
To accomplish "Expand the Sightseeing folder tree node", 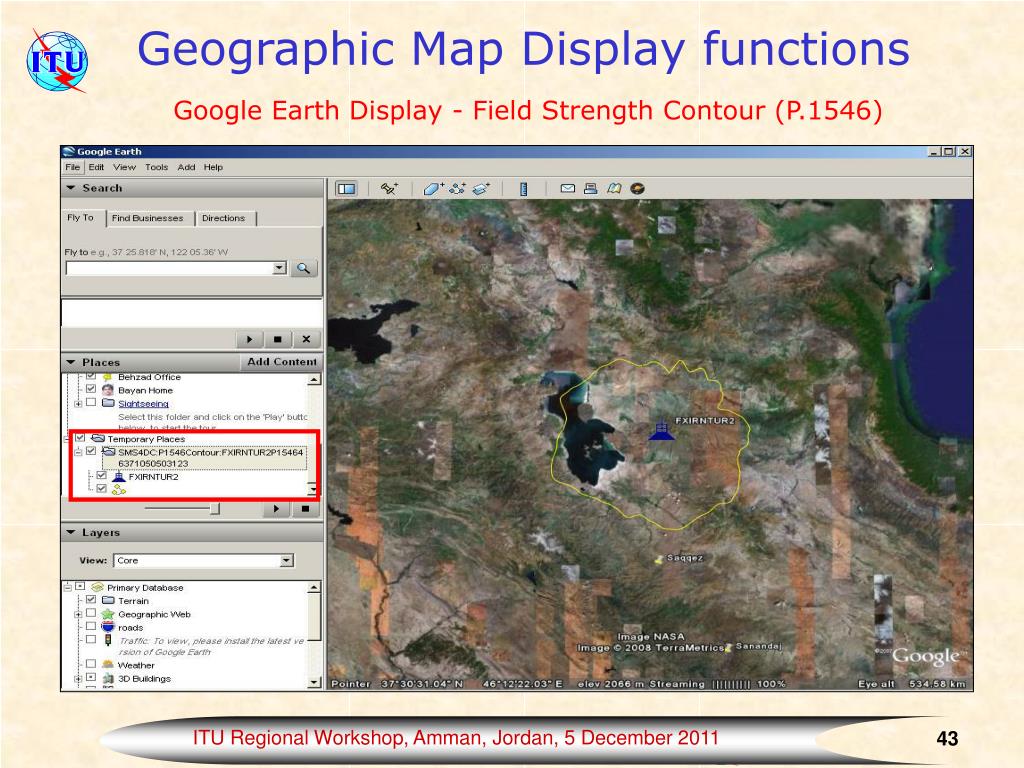I will 78,404.
